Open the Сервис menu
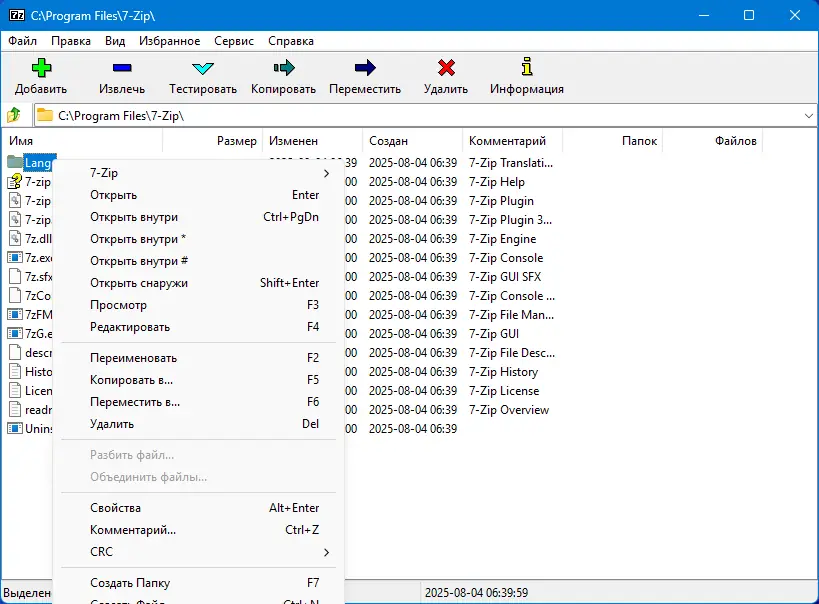 click(233, 41)
